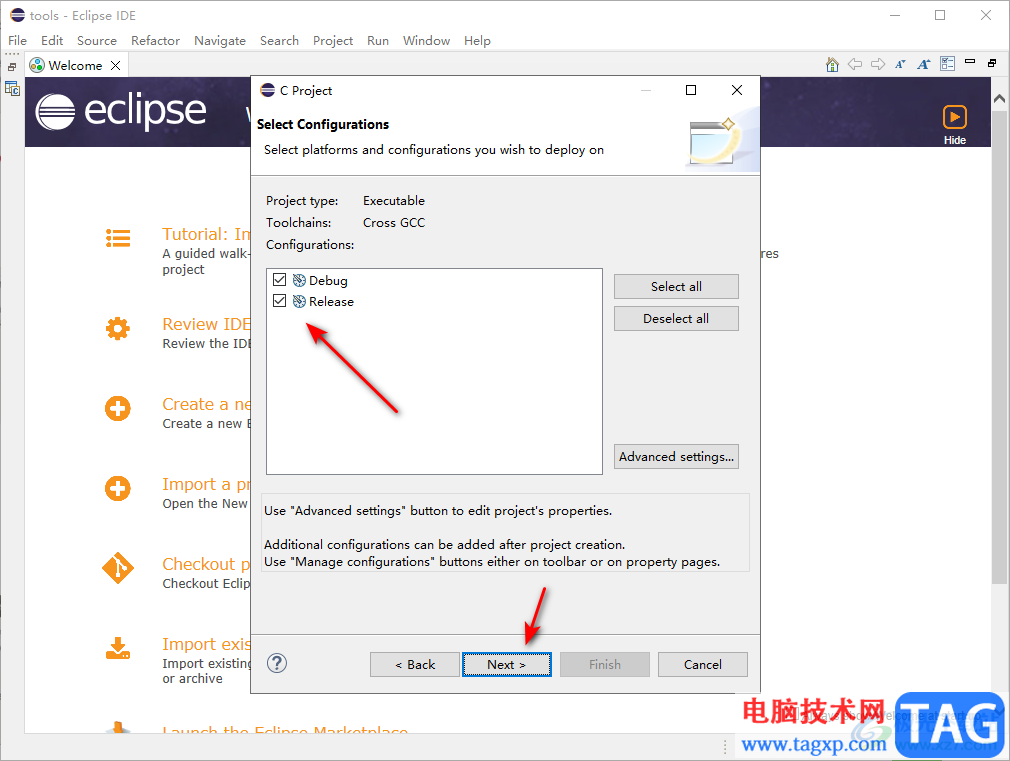Click the Select all button
The image size is (1010, 761).
click(x=676, y=287)
